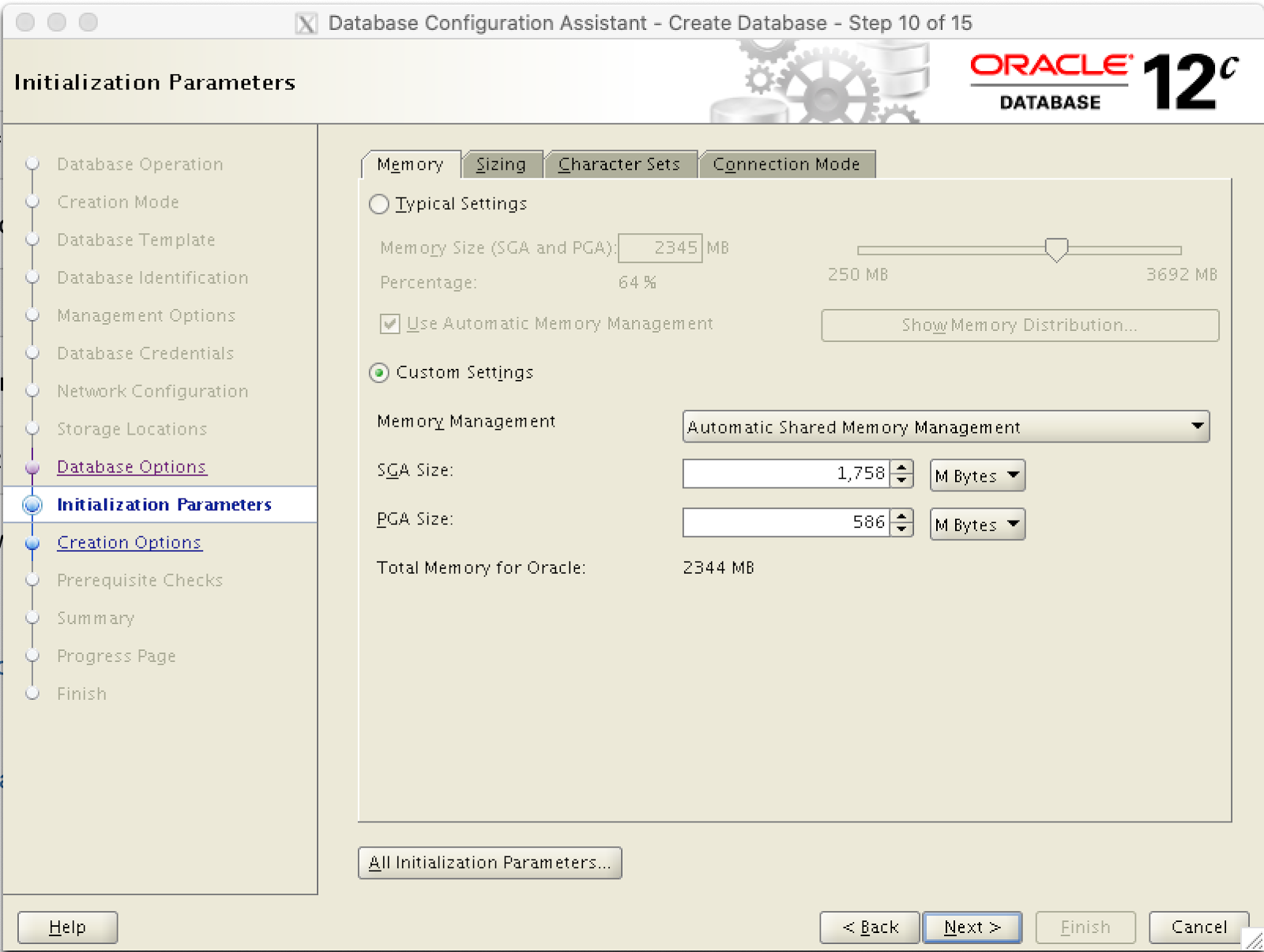
Task: Switch to the Memory tab
Action: click(x=411, y=164)
